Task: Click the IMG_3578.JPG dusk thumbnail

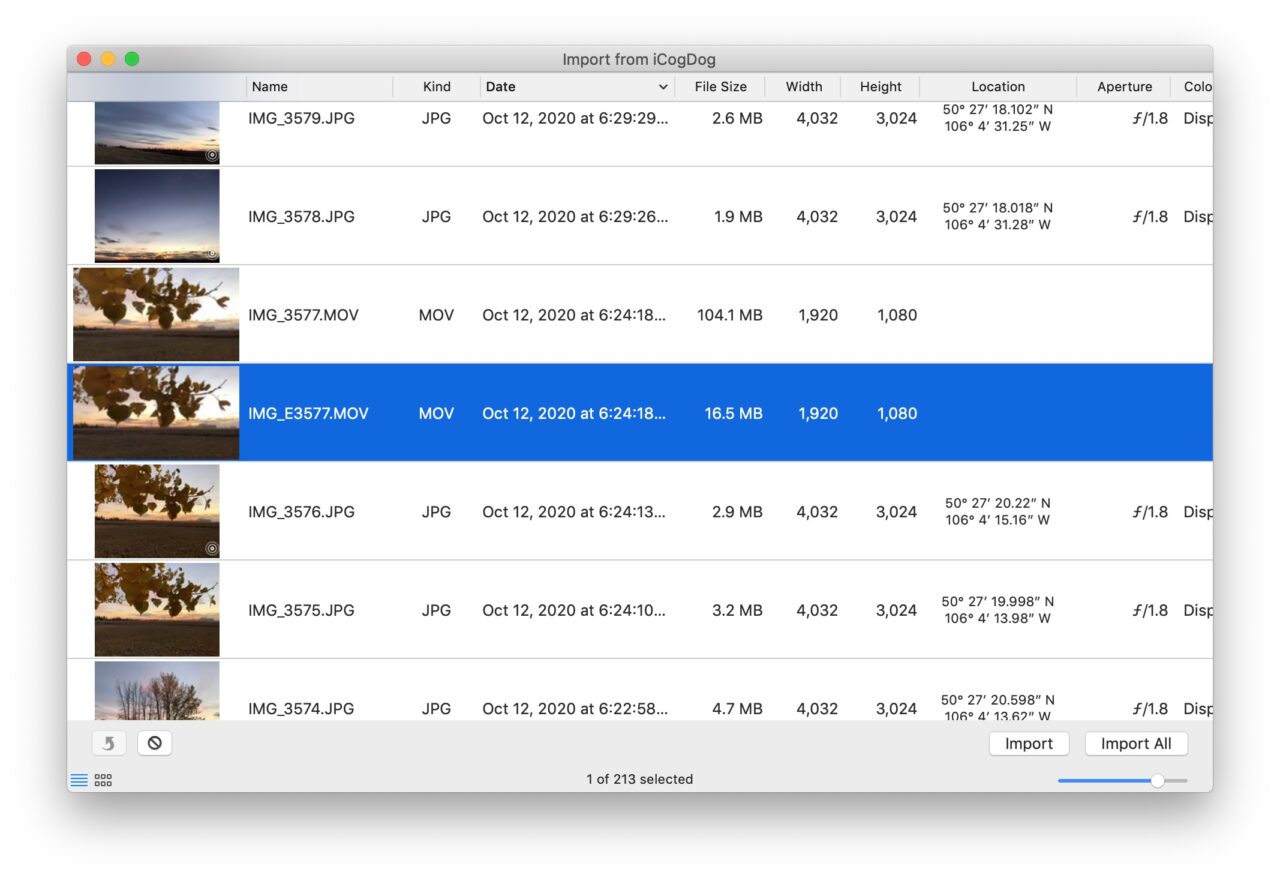Action: coord(157,215)
